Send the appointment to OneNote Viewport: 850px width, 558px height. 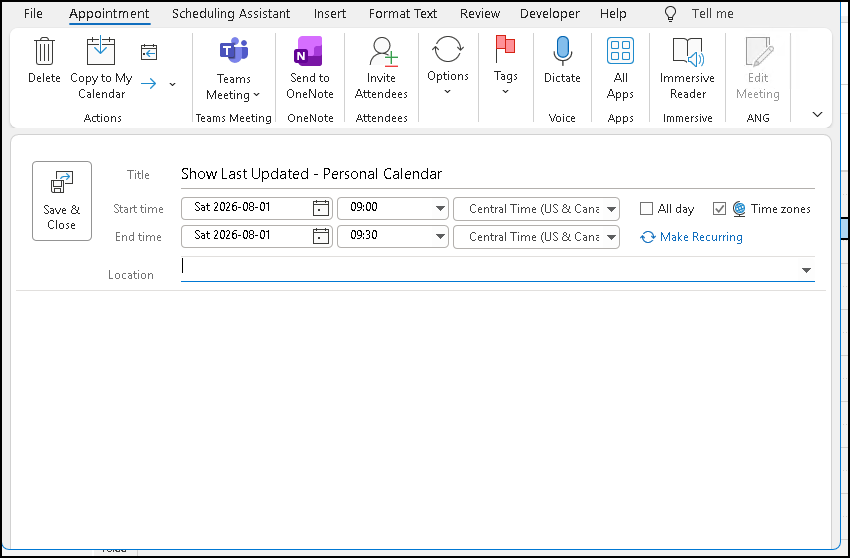[310, 68]
